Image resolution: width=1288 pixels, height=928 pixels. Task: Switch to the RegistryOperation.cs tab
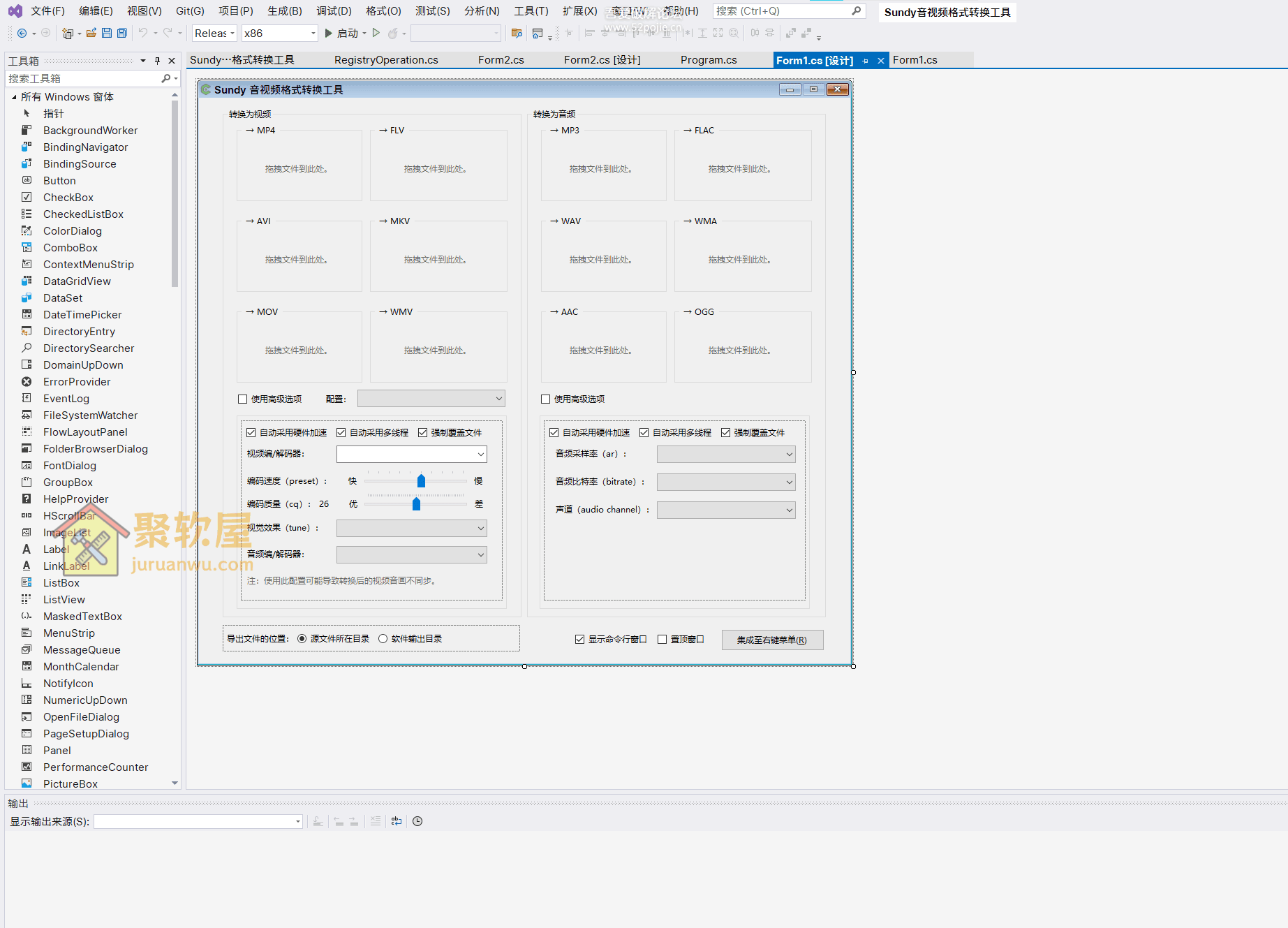tap(386, 60)
